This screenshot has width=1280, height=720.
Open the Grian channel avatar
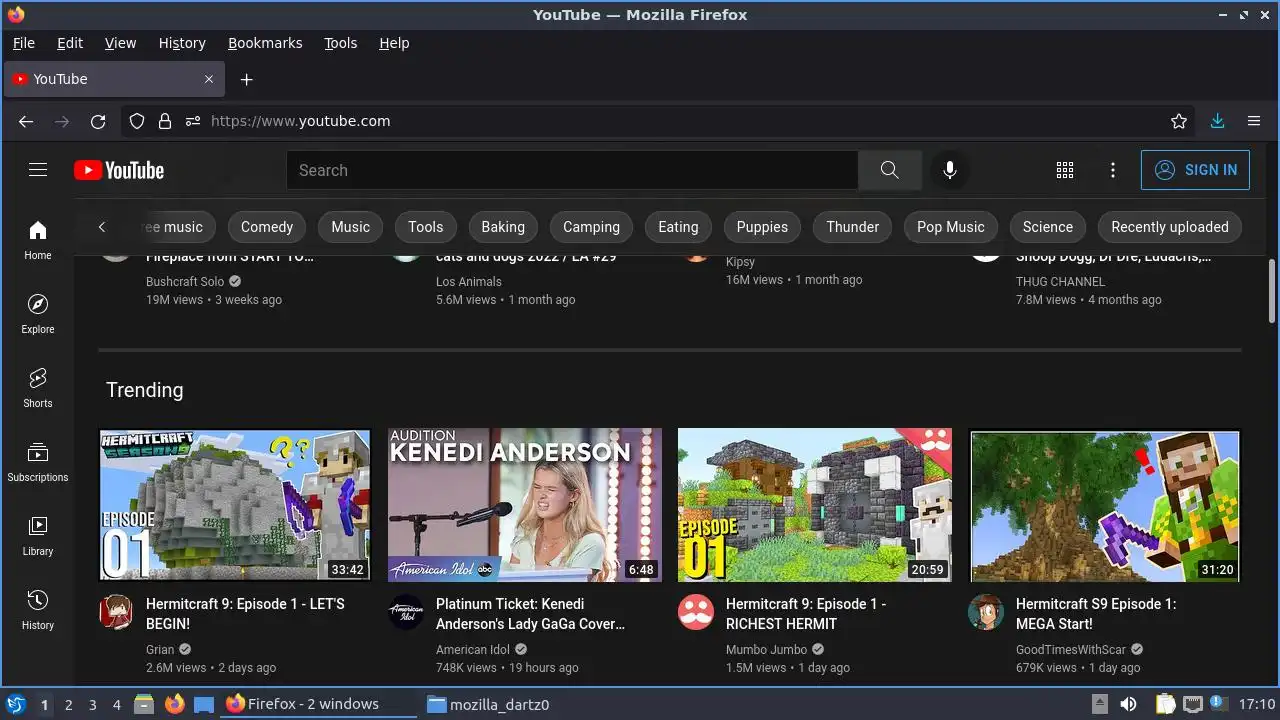click(x=116, y=612)
